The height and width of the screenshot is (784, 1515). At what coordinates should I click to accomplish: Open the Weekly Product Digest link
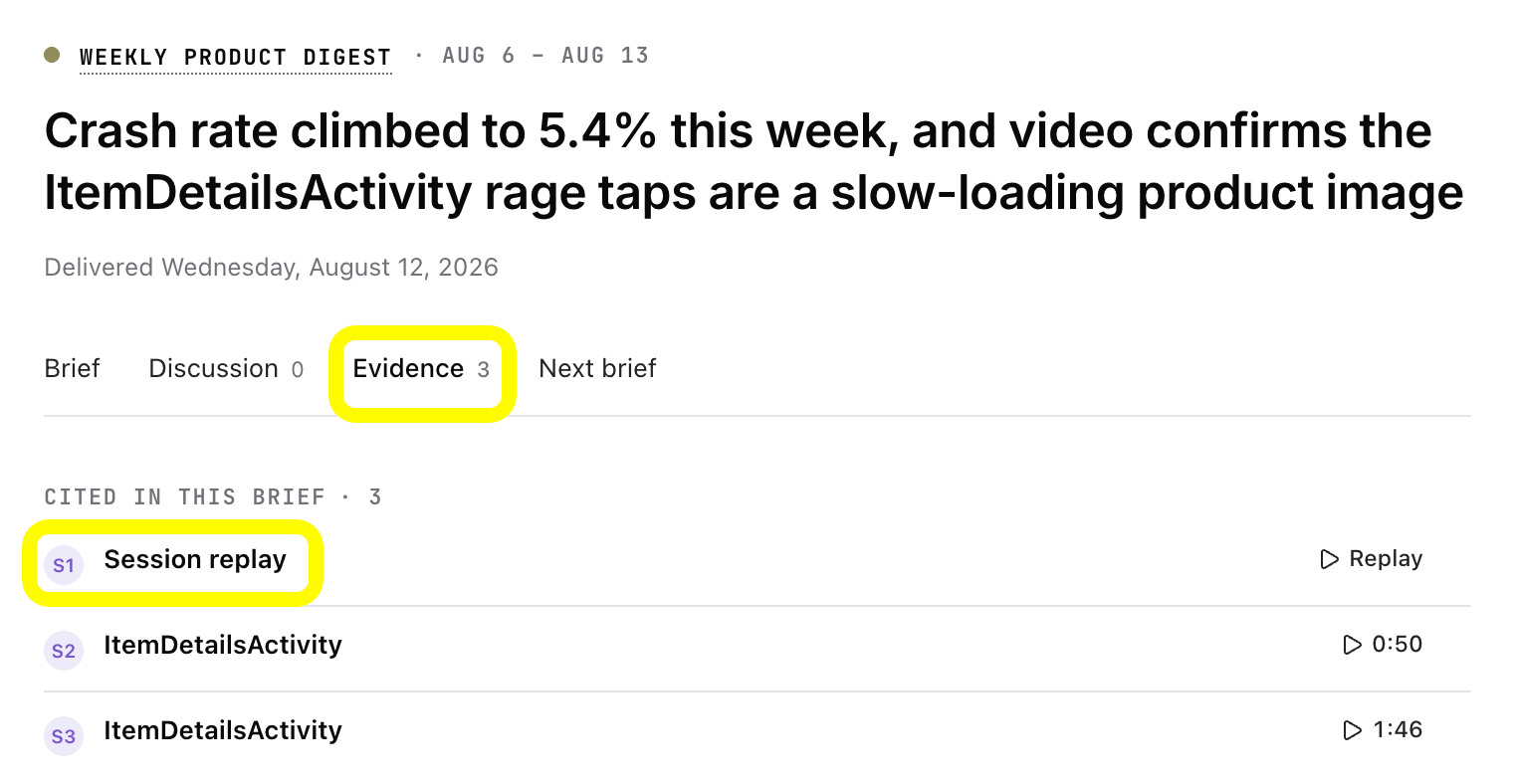(236, 58)
